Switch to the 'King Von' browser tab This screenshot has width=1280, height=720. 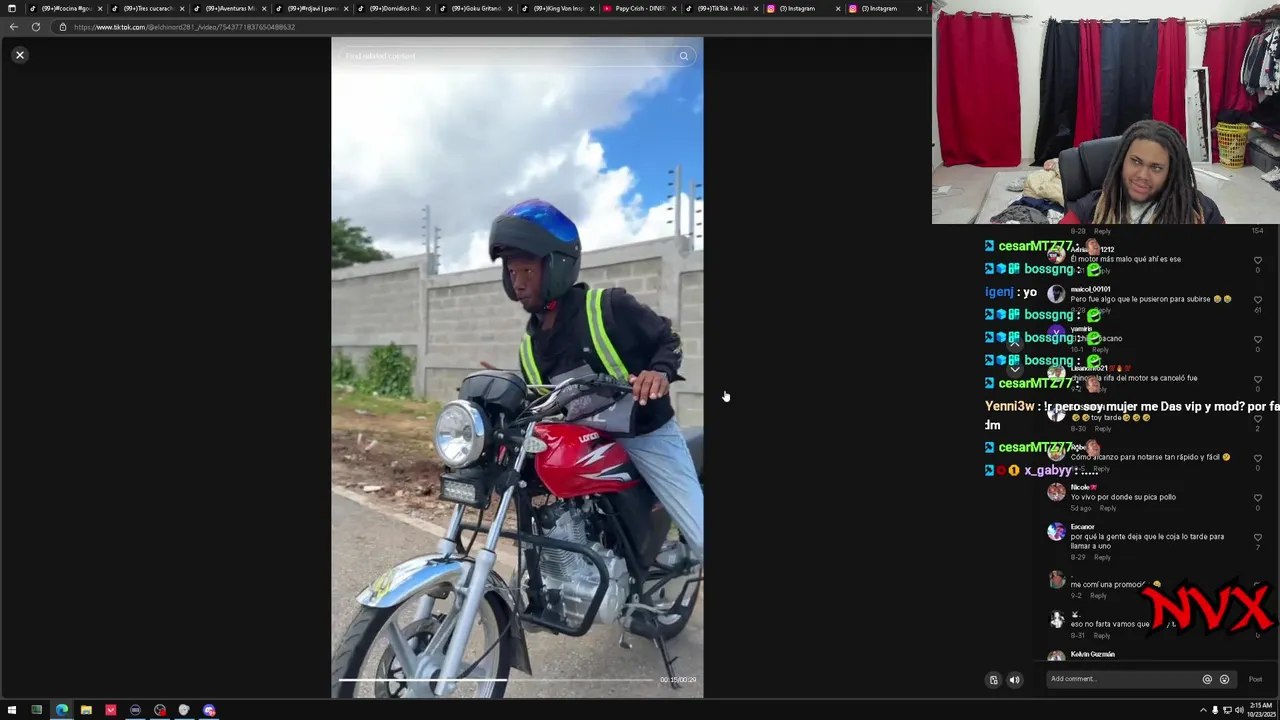(558, 8)
